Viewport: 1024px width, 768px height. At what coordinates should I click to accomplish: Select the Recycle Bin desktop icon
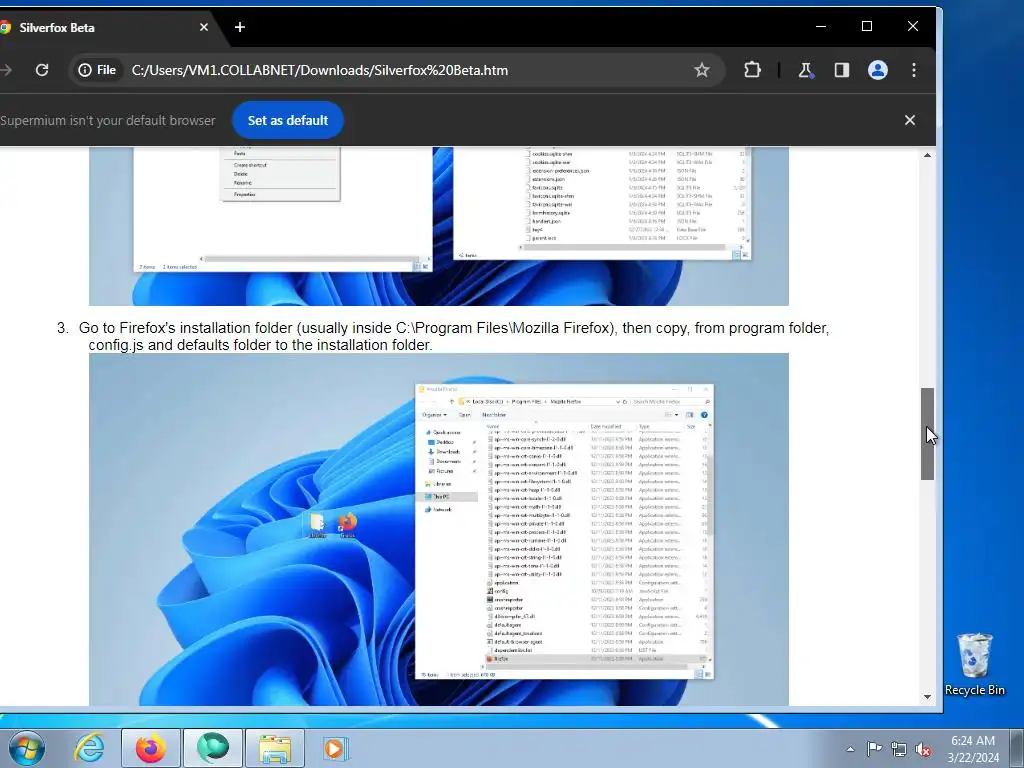974,664
